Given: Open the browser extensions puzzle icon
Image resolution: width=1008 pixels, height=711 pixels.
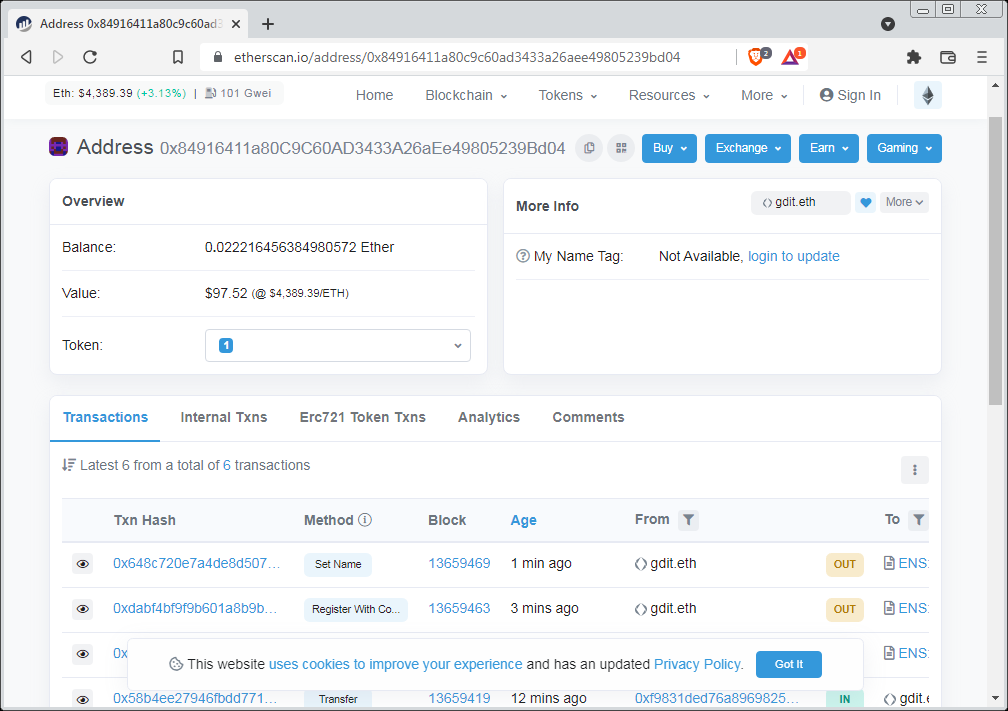Looking at the screenshot, I should point(914,57).
